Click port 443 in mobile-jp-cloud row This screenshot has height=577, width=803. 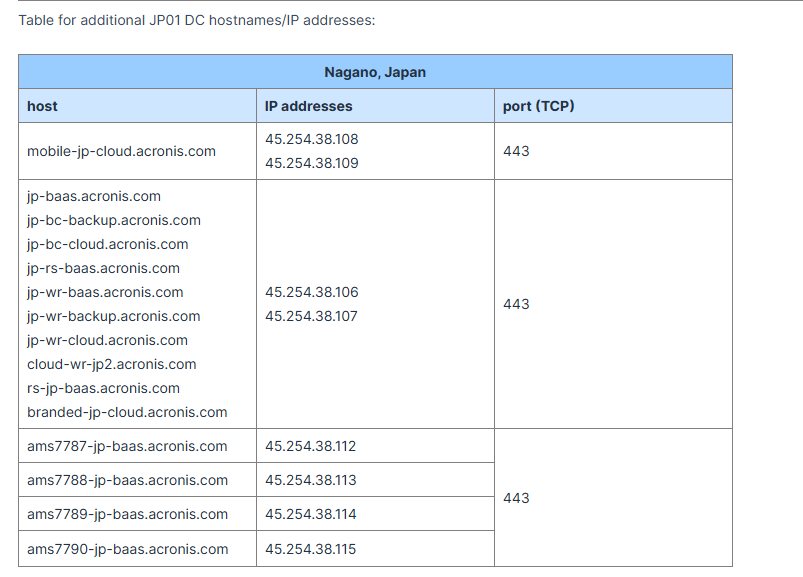516,151
